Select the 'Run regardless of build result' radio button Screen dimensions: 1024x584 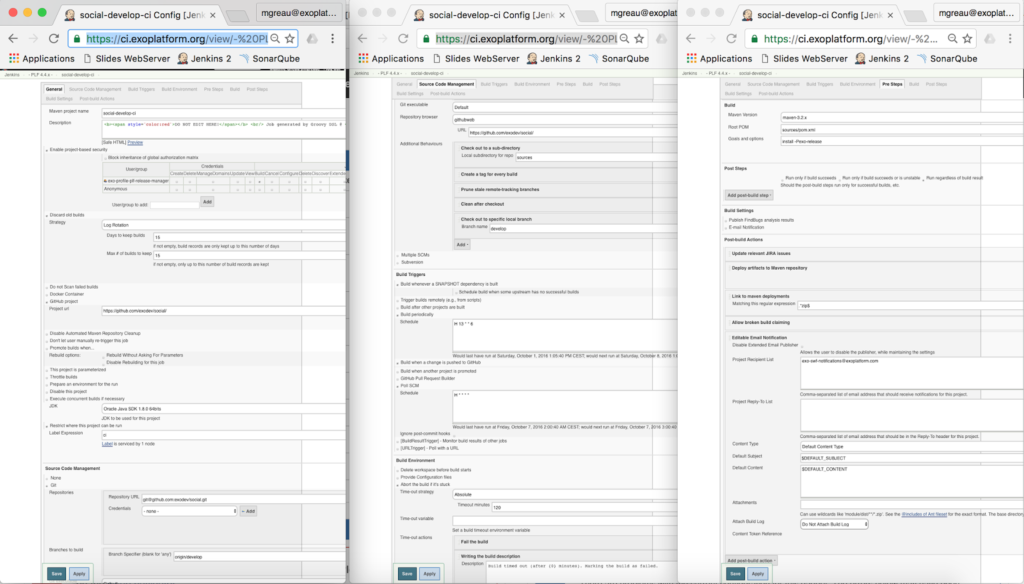pyautogui.click(x=921, y=177)
